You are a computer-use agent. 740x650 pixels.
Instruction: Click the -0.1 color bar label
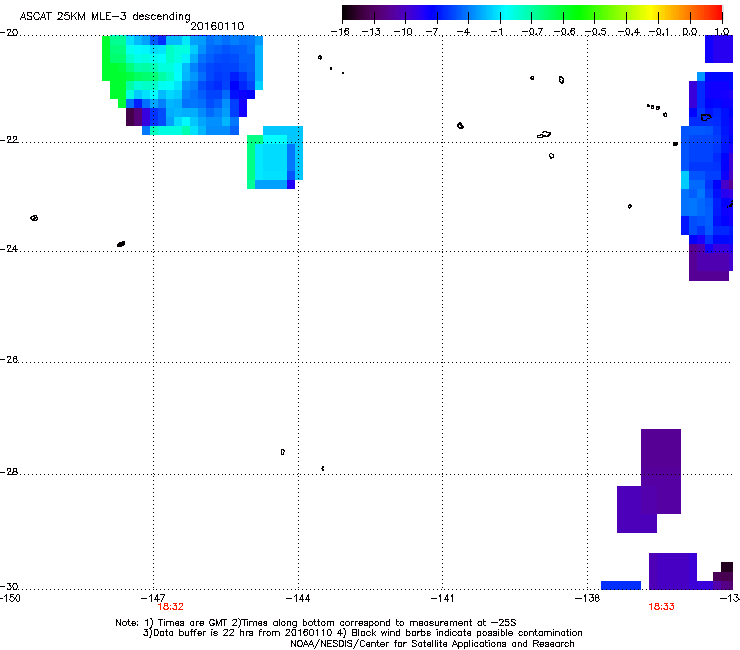coord(660,32)
